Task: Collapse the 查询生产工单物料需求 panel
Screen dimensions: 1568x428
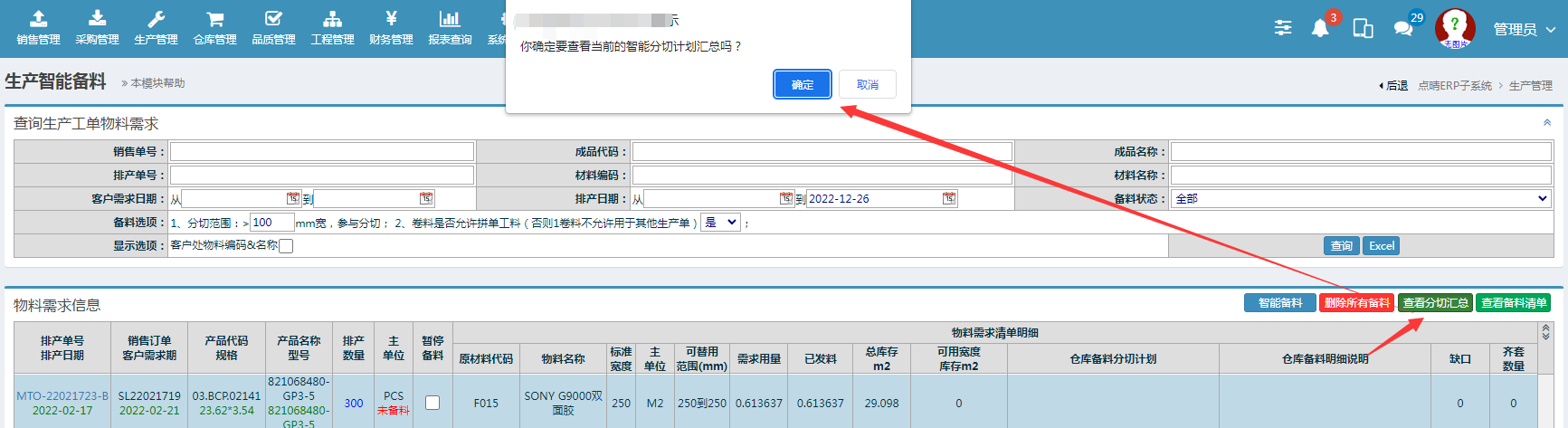Action: pyautogui.click(x=1546, y=123)
